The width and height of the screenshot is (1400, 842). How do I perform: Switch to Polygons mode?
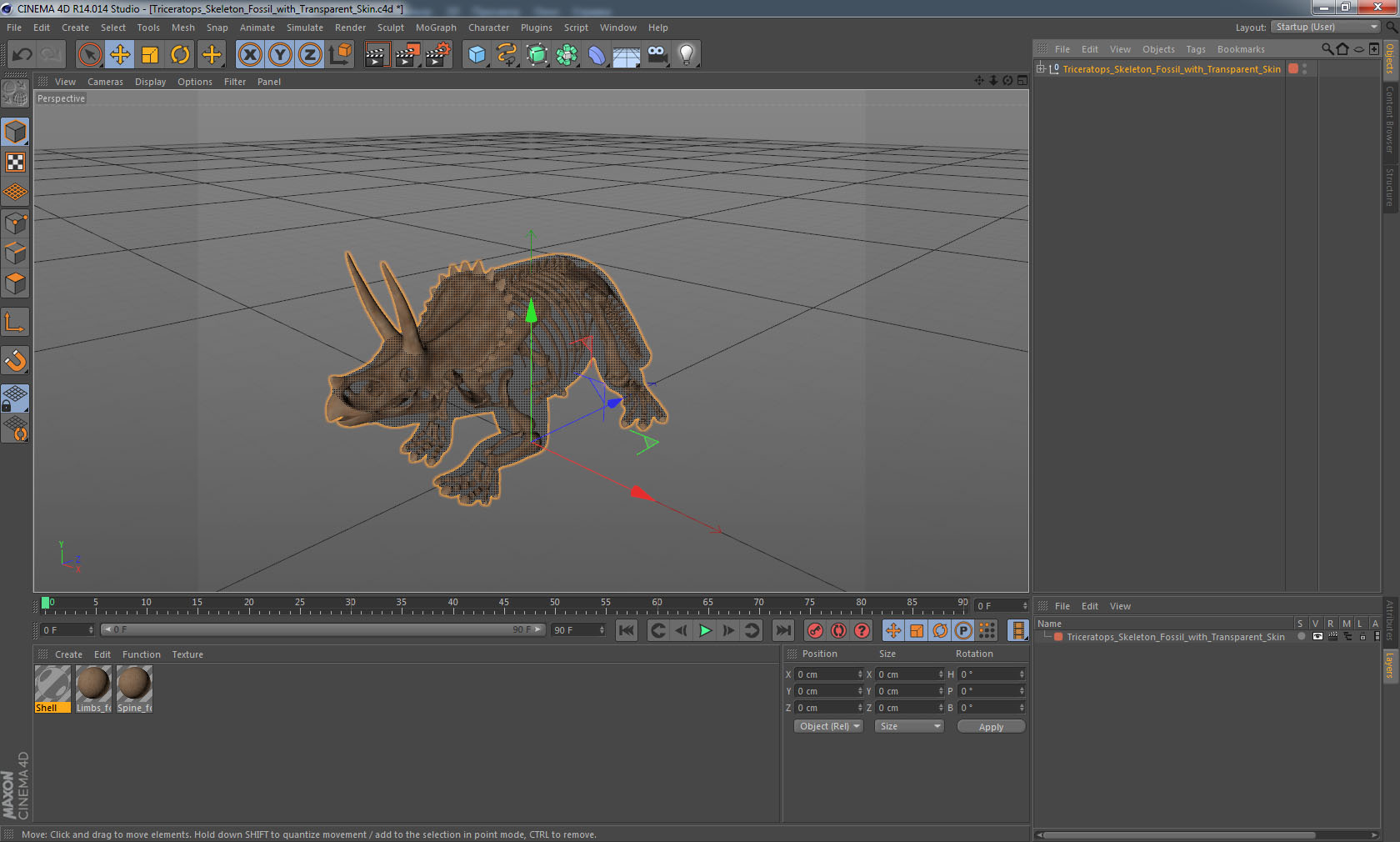pos(15,283)
